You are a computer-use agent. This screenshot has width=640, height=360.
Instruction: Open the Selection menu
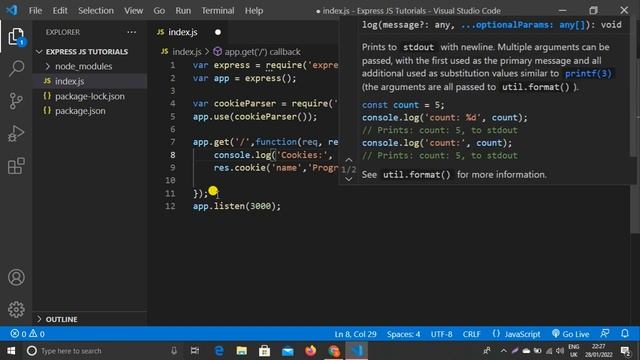point(96,11)
